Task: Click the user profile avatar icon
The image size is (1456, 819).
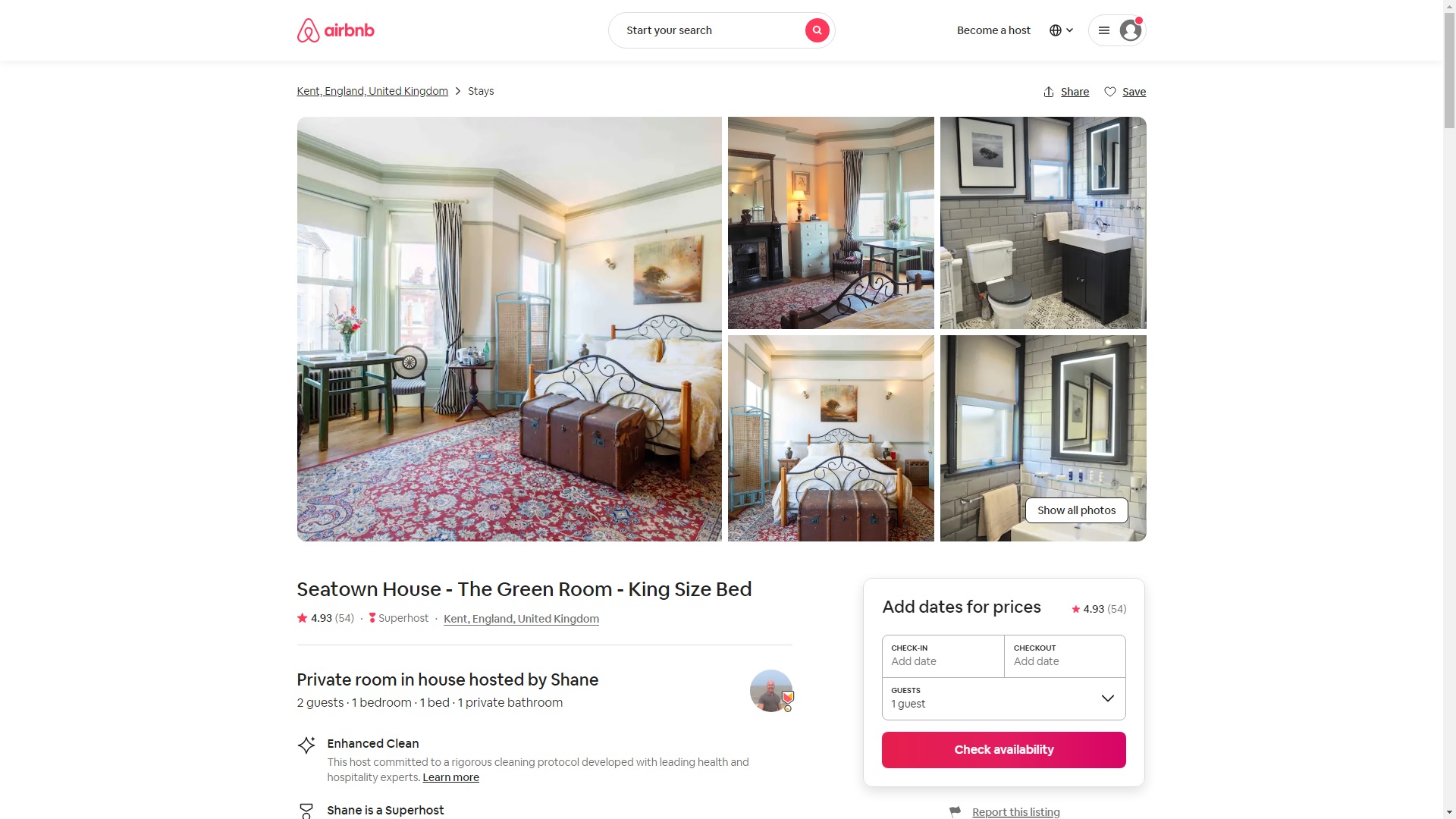Action: pyautogui.click(x=1130, y=30)
